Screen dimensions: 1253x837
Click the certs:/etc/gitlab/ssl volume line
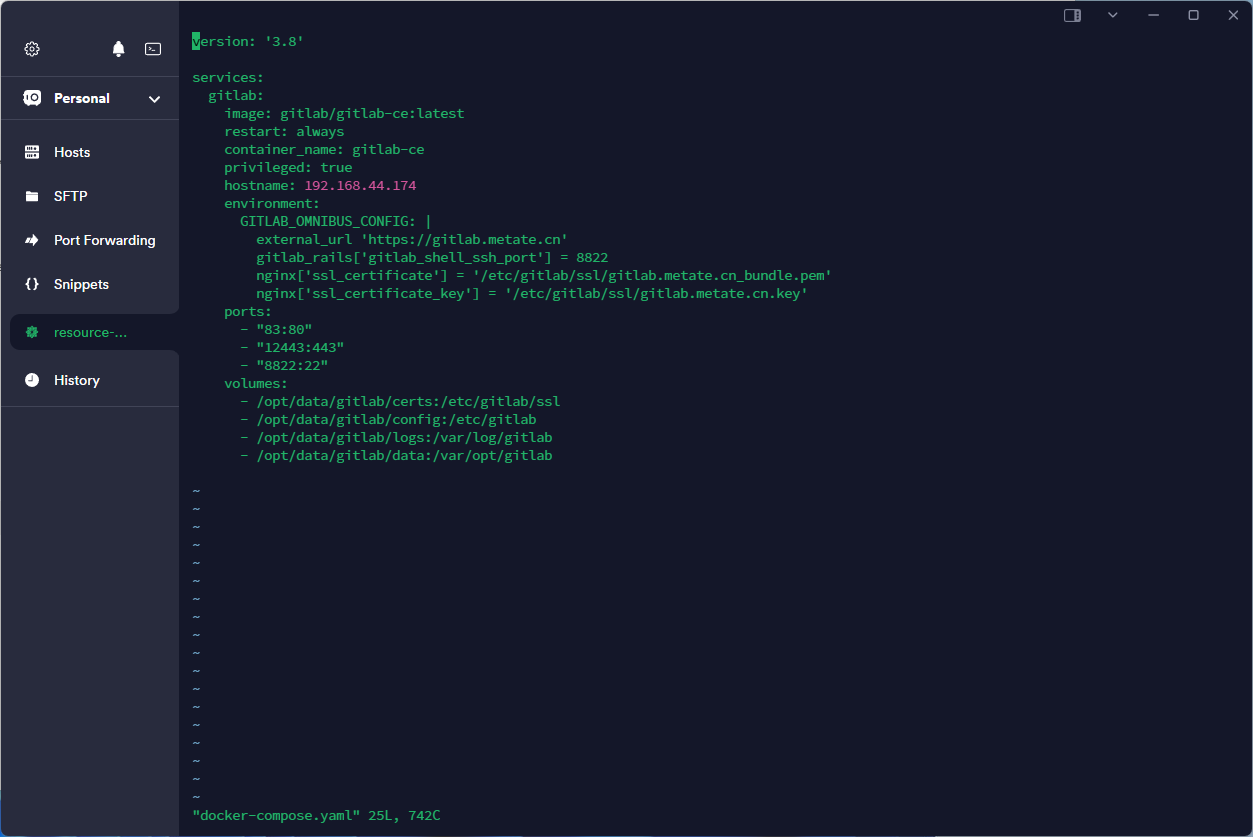[x=400, y=401]
